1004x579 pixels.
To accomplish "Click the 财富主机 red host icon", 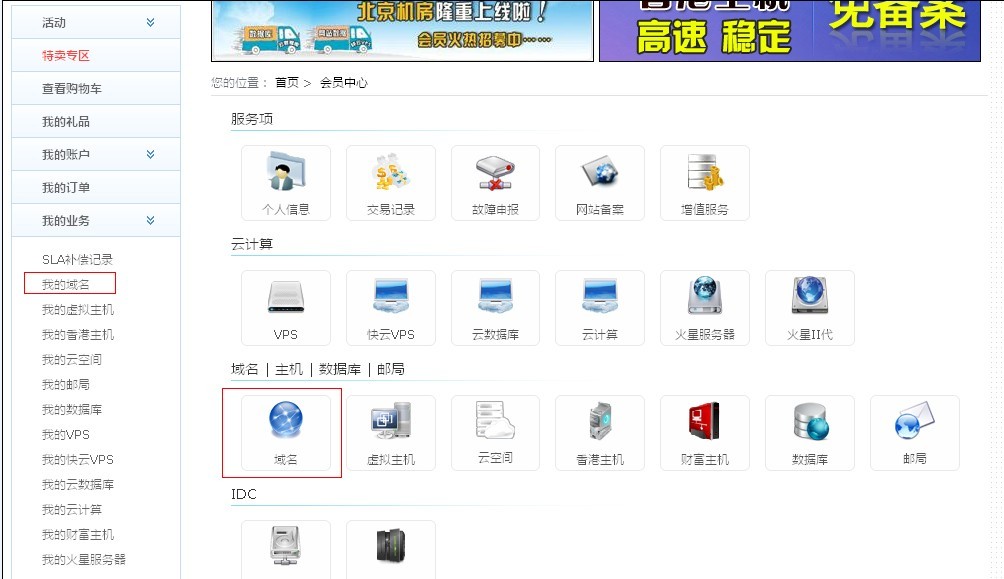I will click(x=704, y=424).
